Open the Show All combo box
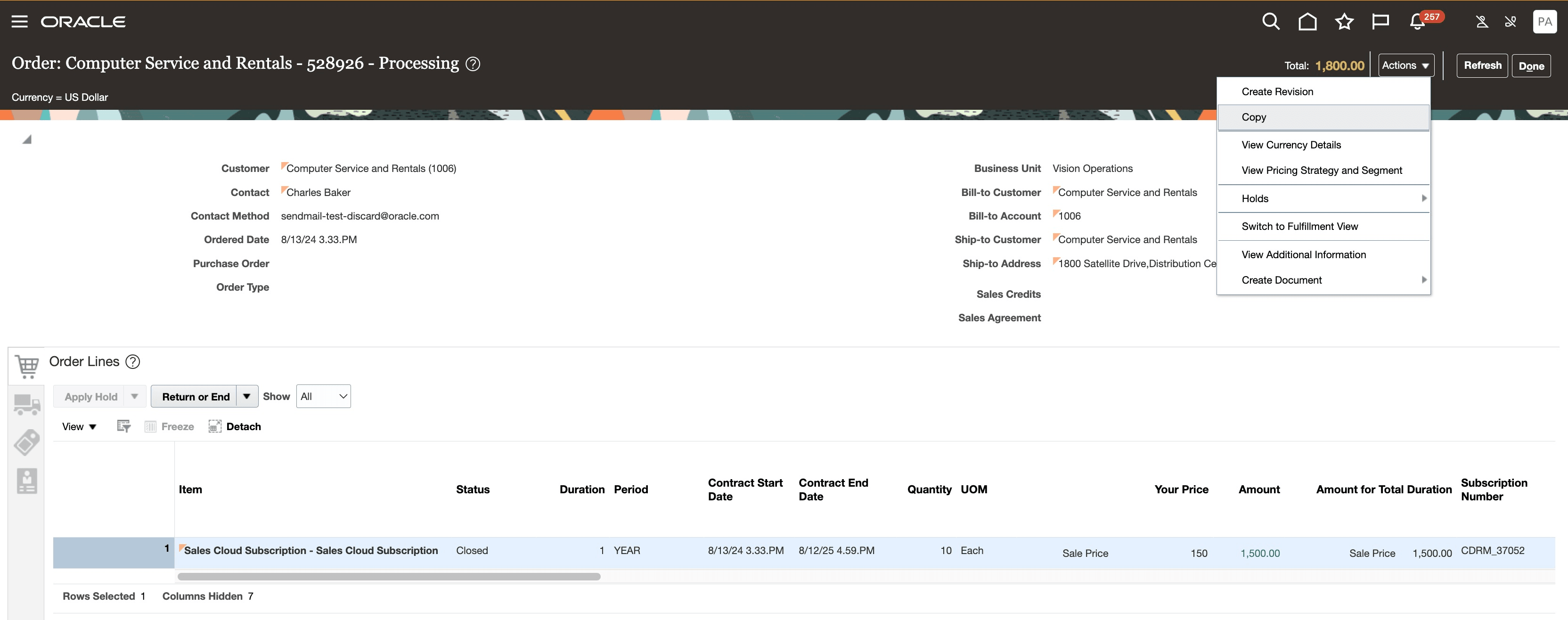This screenshot has width=1568, height=620. [x=323, y=397]
